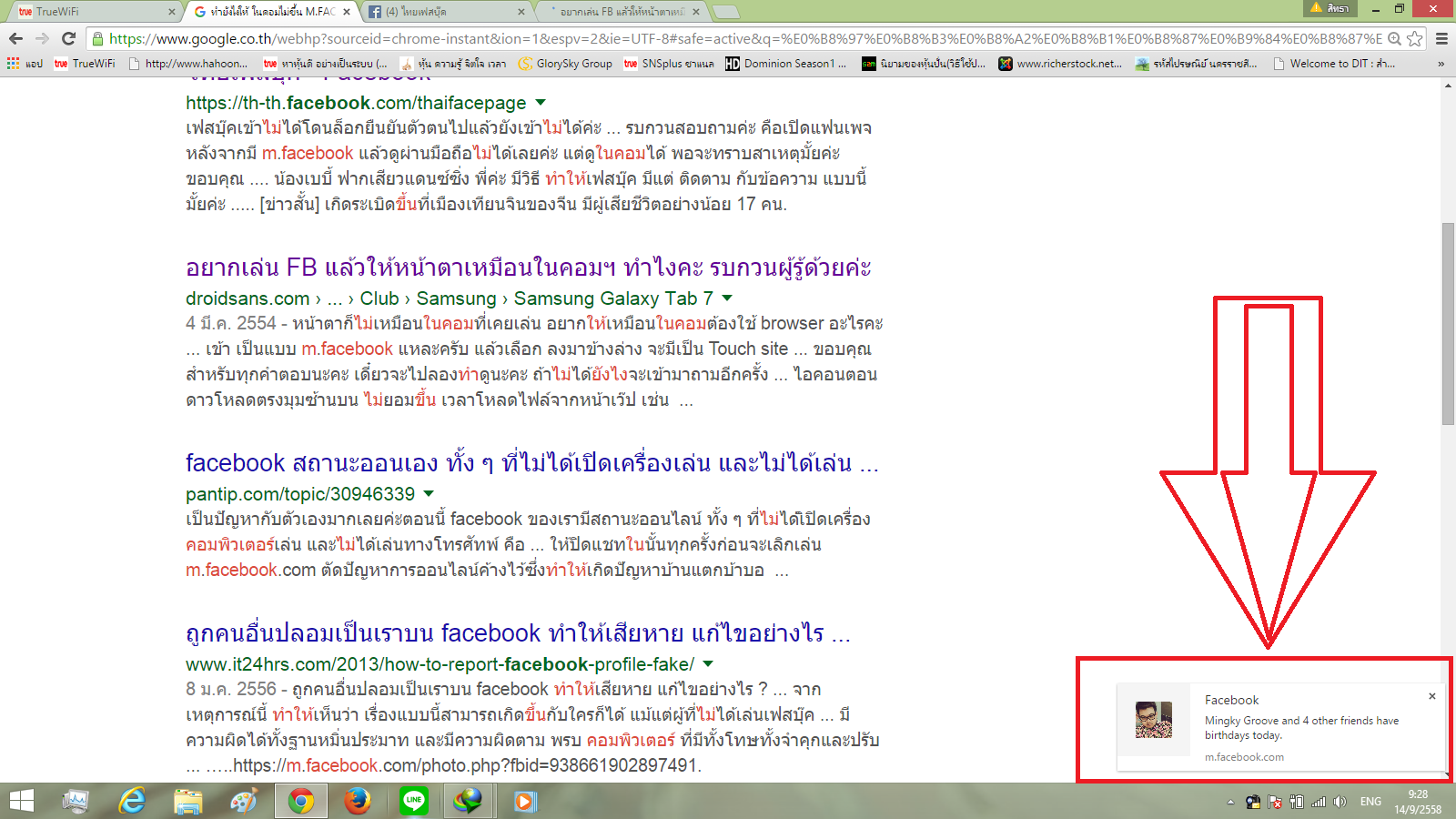The width and height of the screenshot is (1456, 819).
Task: Open the clock showing 9:28
Action: point(1418,802)
